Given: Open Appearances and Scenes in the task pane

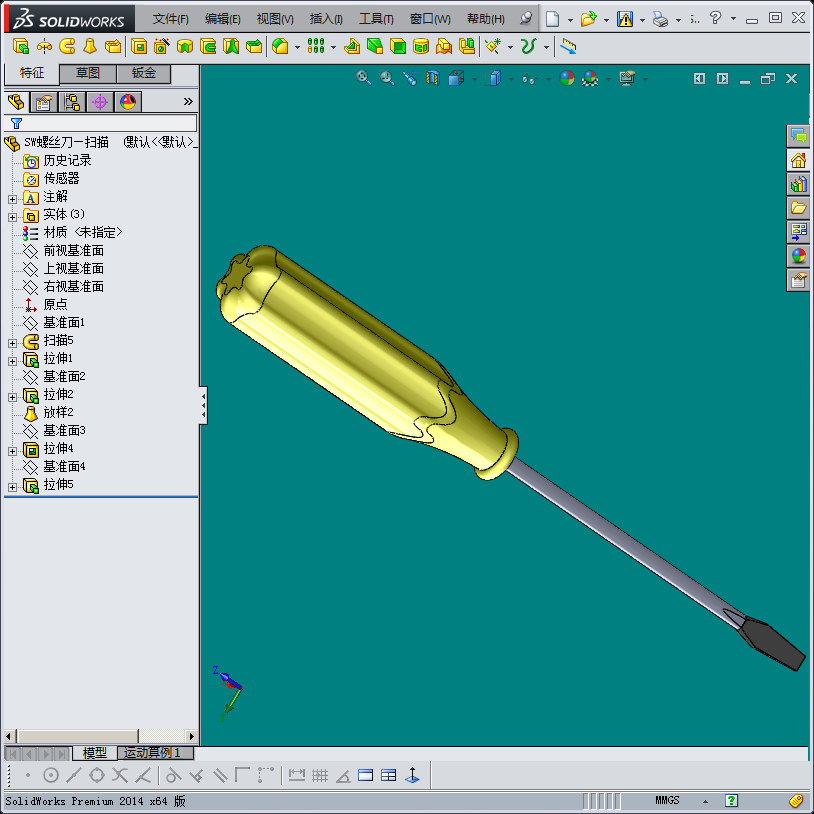Looking at the screenshot, I should pyautogui.click(x=798, y=256).
